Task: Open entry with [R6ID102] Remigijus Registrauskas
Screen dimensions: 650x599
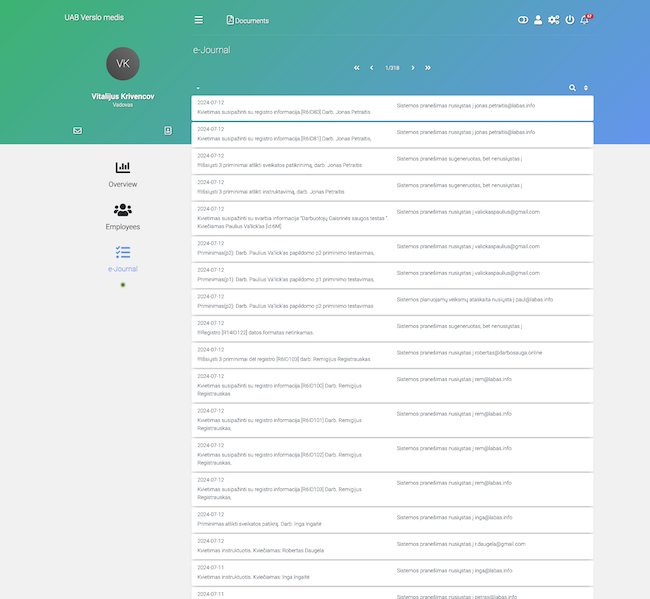Action: [x=392, y=455]
